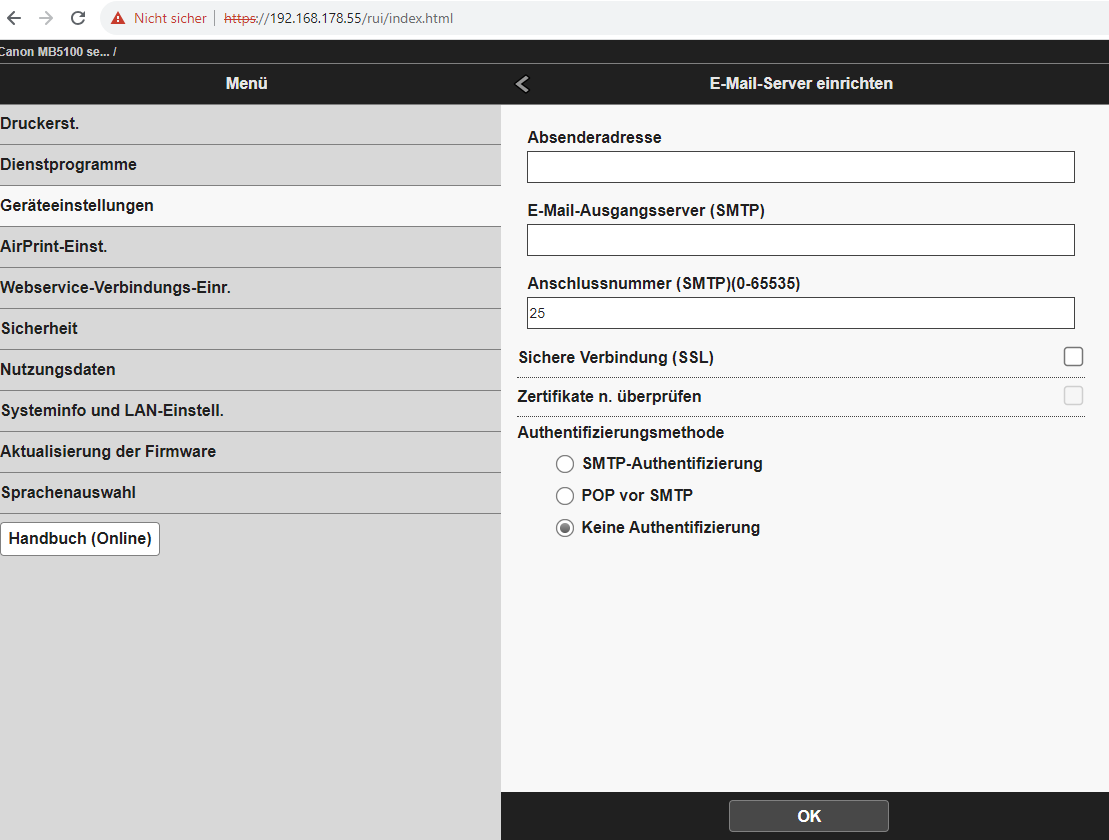The image size is (1109, 840).
Task: Open the Sicherheit menu entry
Action: point(250,329)
